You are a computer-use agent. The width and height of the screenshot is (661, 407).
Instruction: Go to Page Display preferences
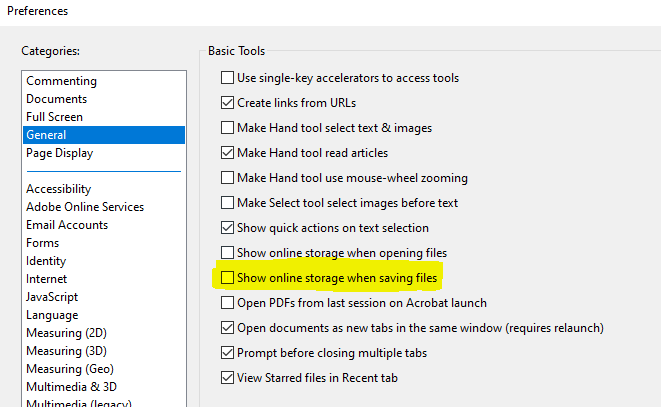pos(60,153)
